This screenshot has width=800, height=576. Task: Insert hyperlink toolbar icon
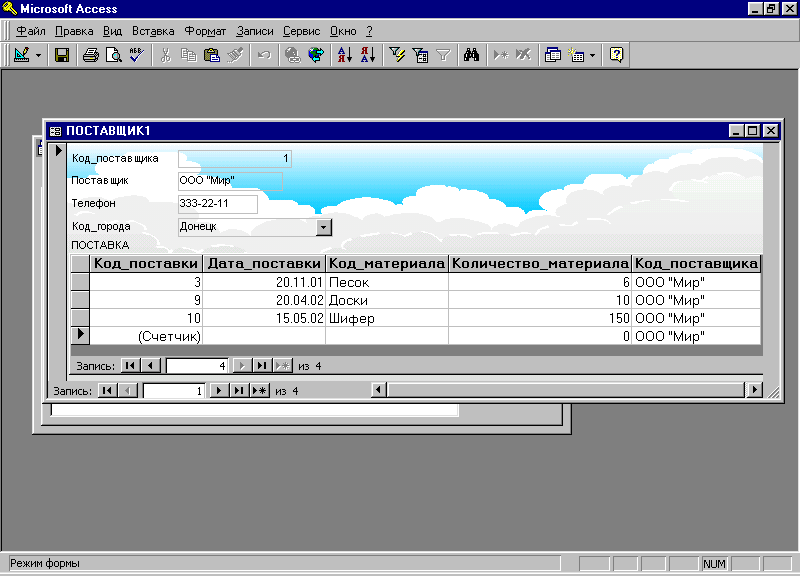pyautogui.click(x=293, y=55)
